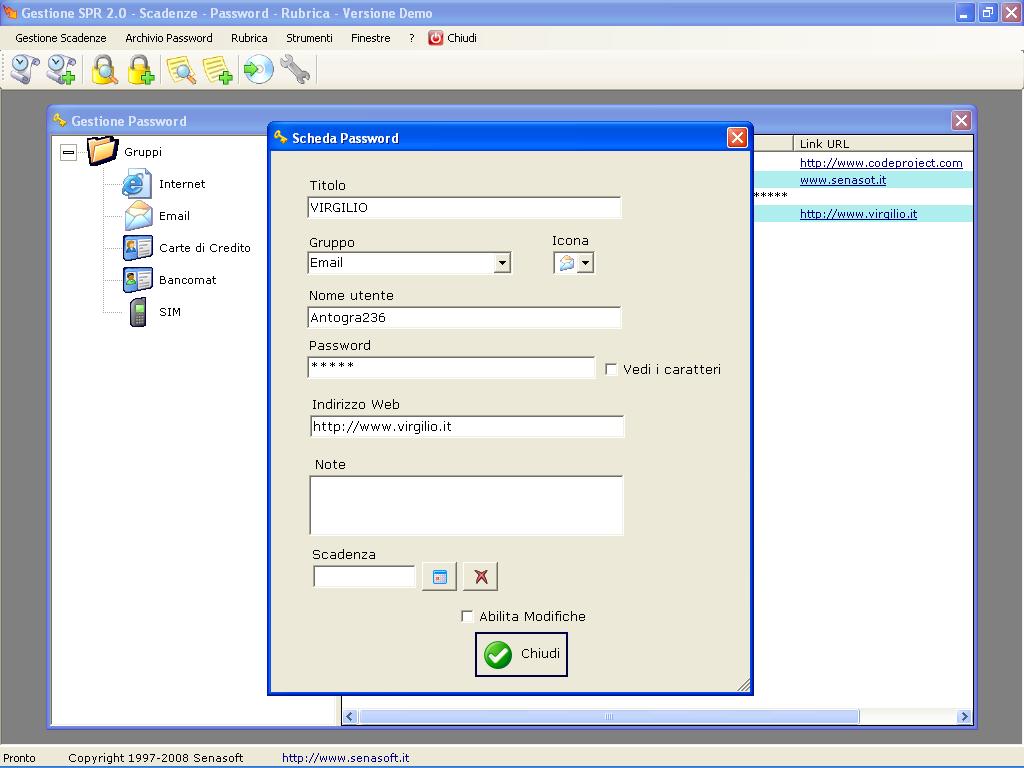
Task: Click the horizontal scrollbar thumb in Gestione Password
Action: pos(609,716)
